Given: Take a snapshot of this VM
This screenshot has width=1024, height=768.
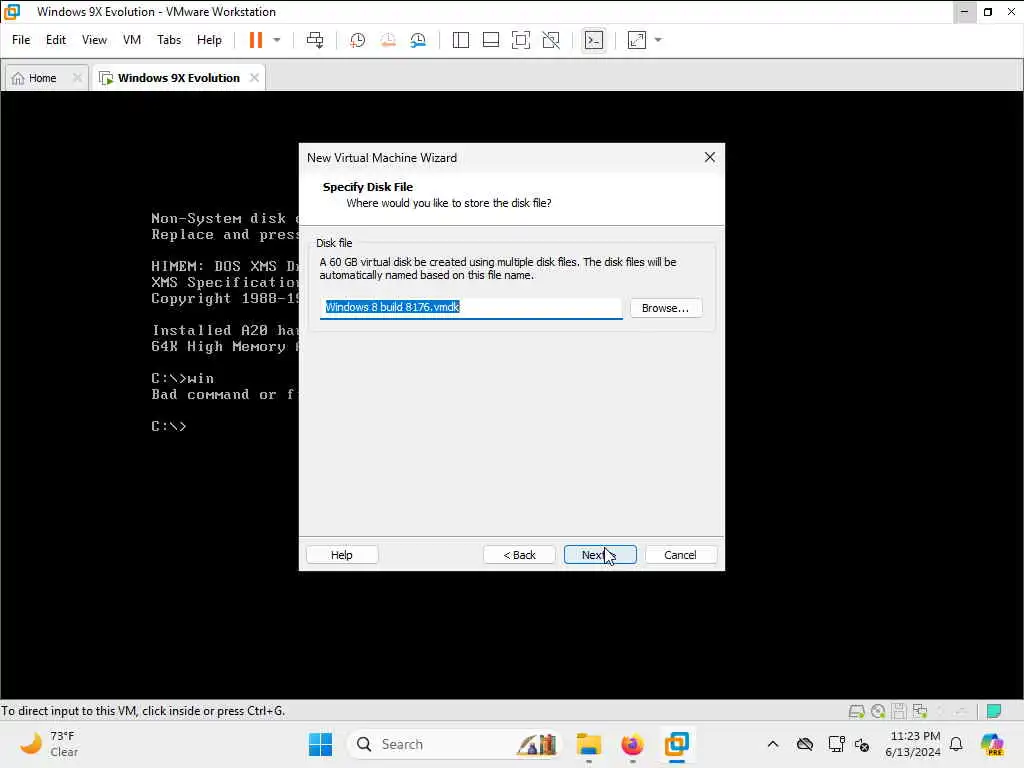Looking at the screenshot, I should (x=357, y=40).
